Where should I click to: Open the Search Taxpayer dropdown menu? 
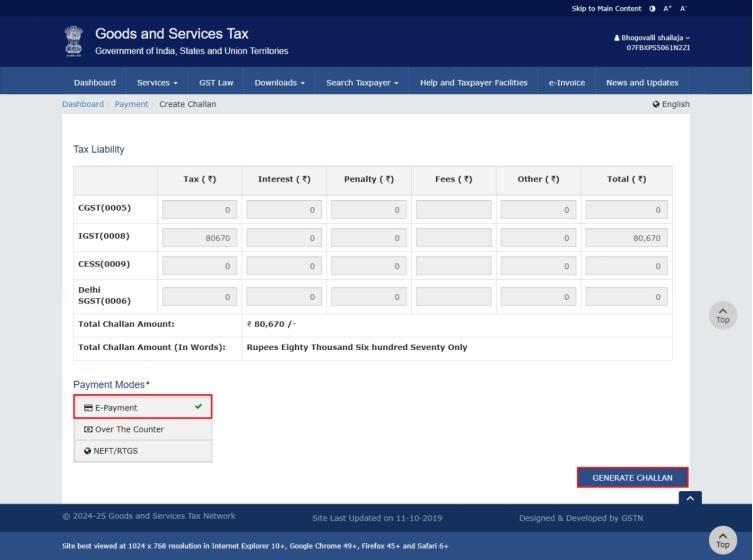[x=362, y=83]
